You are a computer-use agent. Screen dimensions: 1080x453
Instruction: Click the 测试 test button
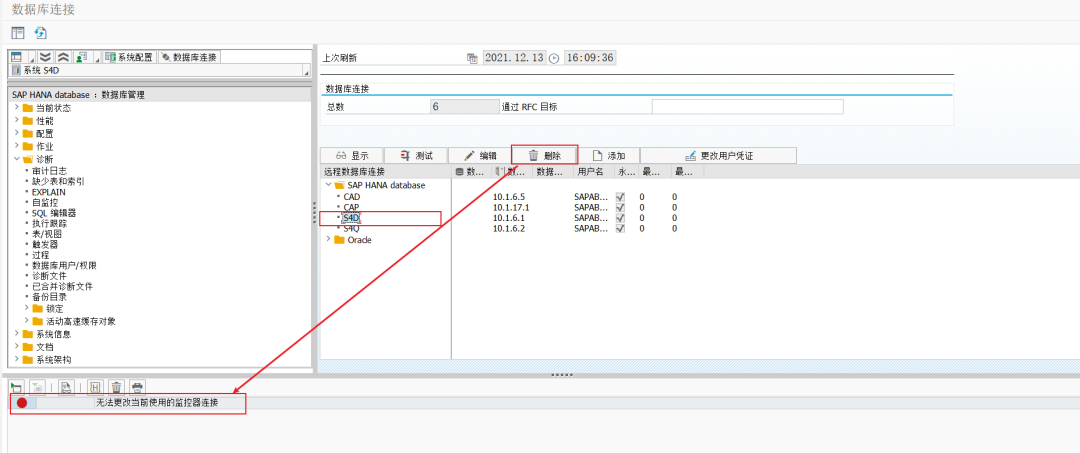[415, 156]
